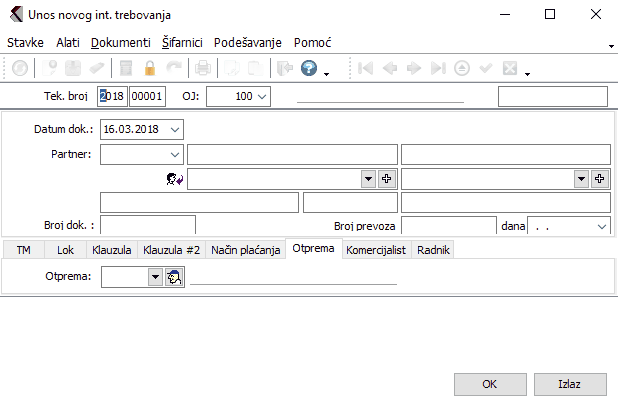This screenshot has width=618, height=400.
Task: Expand the Otprema combo box arrow
Action: (154, 278)
